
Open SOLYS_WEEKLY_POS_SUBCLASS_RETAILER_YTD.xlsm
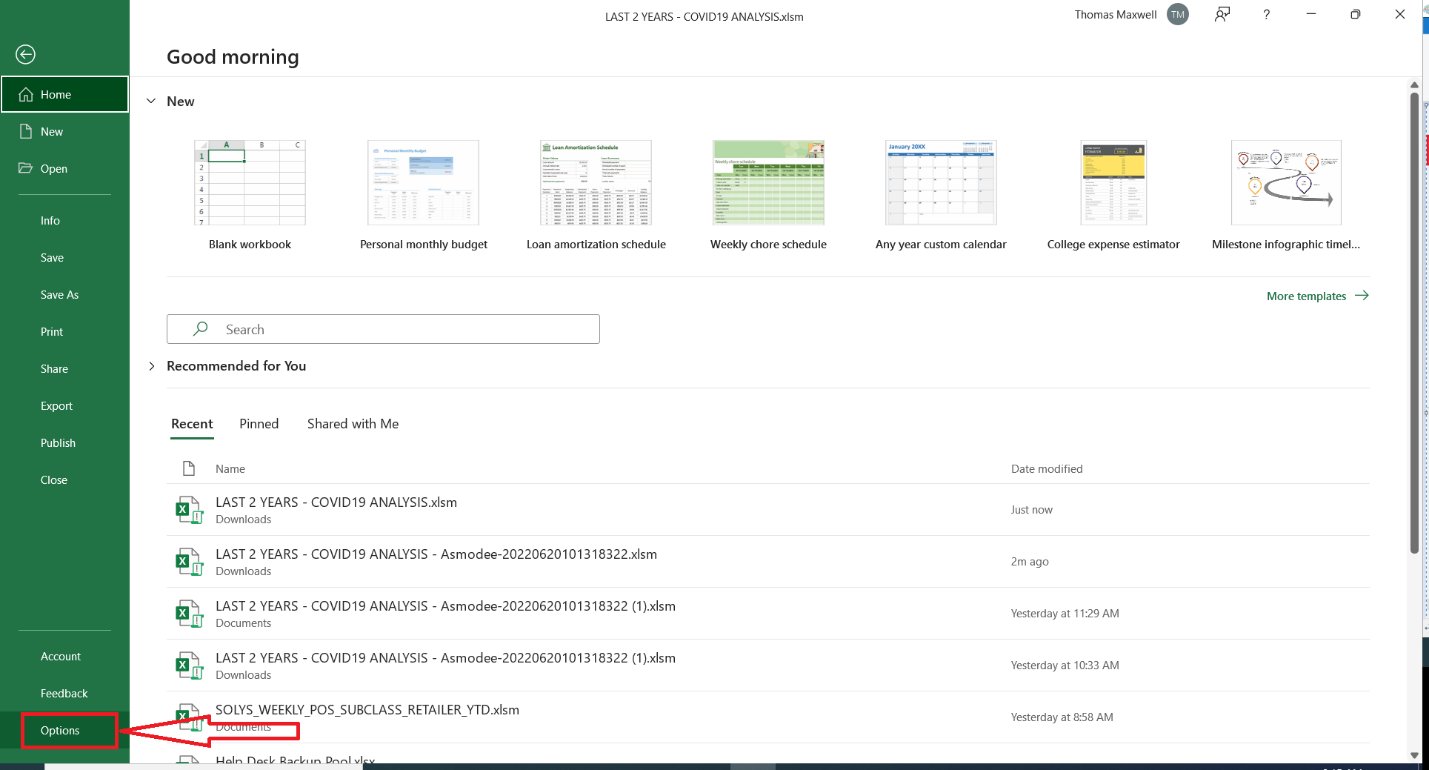(768, 718)
